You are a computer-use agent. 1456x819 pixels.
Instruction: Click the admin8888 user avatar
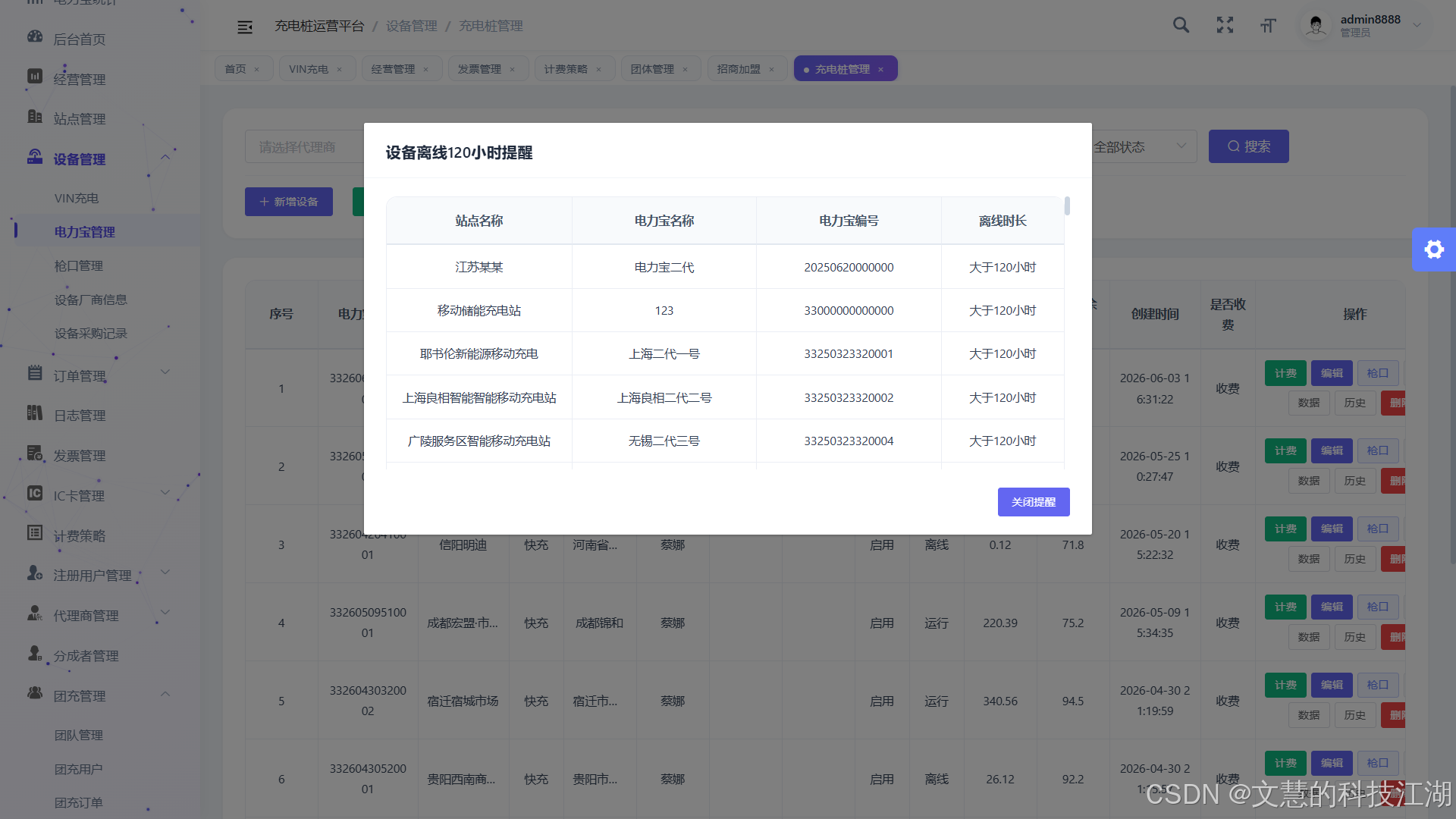click(1316, 26)
